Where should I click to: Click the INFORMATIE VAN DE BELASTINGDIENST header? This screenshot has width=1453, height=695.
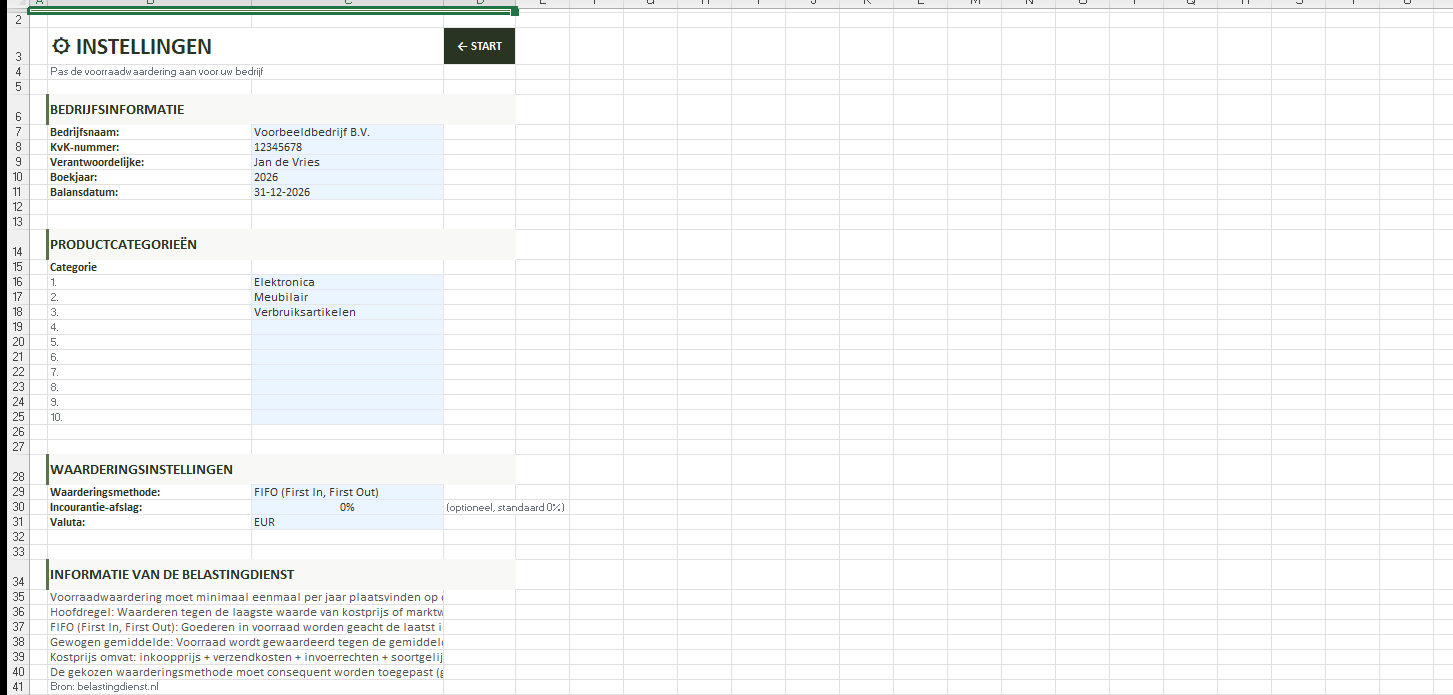pyautogui.click(x=172, y=575)
